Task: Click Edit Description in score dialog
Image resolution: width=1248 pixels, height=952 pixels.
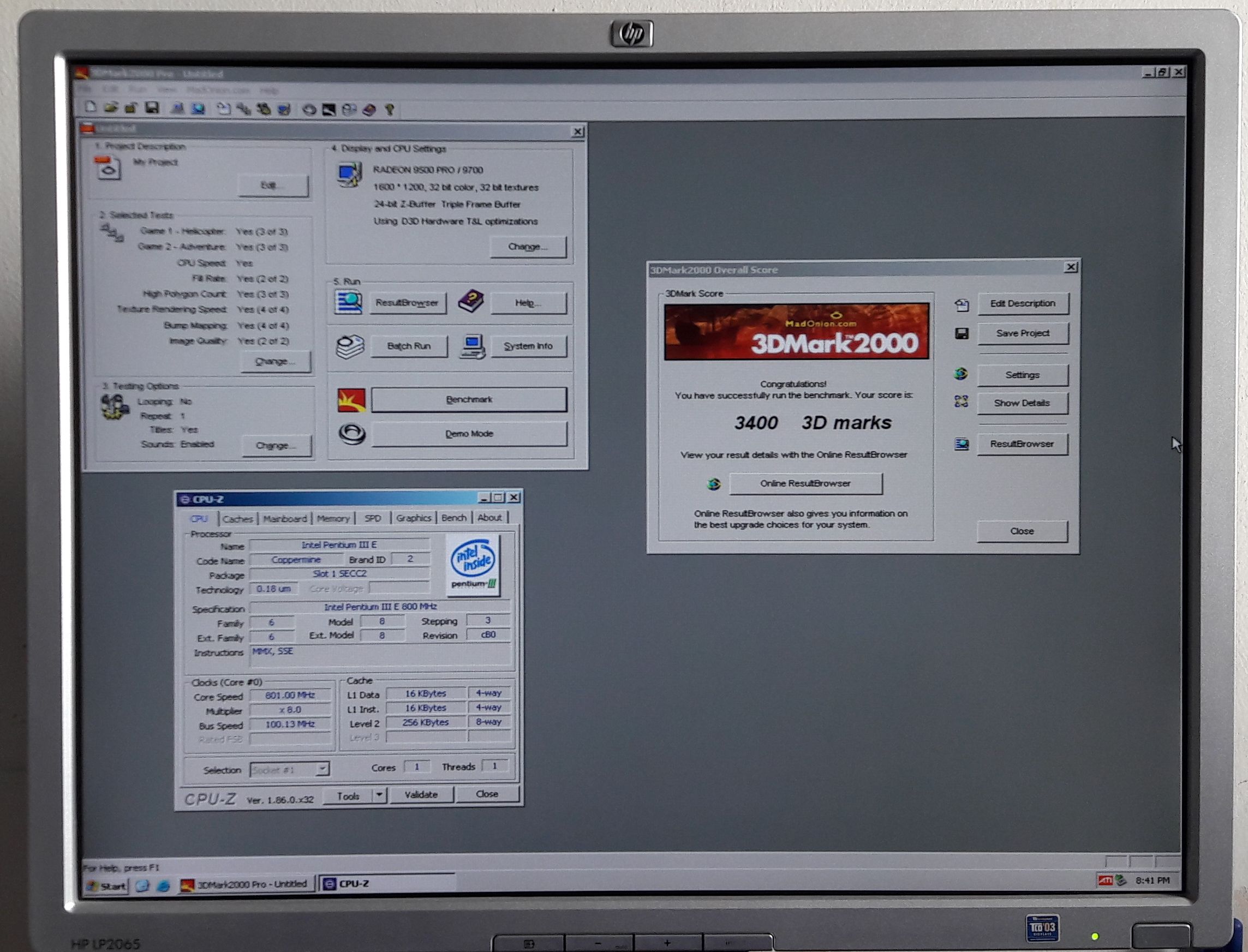Action: pos(1023,304)
